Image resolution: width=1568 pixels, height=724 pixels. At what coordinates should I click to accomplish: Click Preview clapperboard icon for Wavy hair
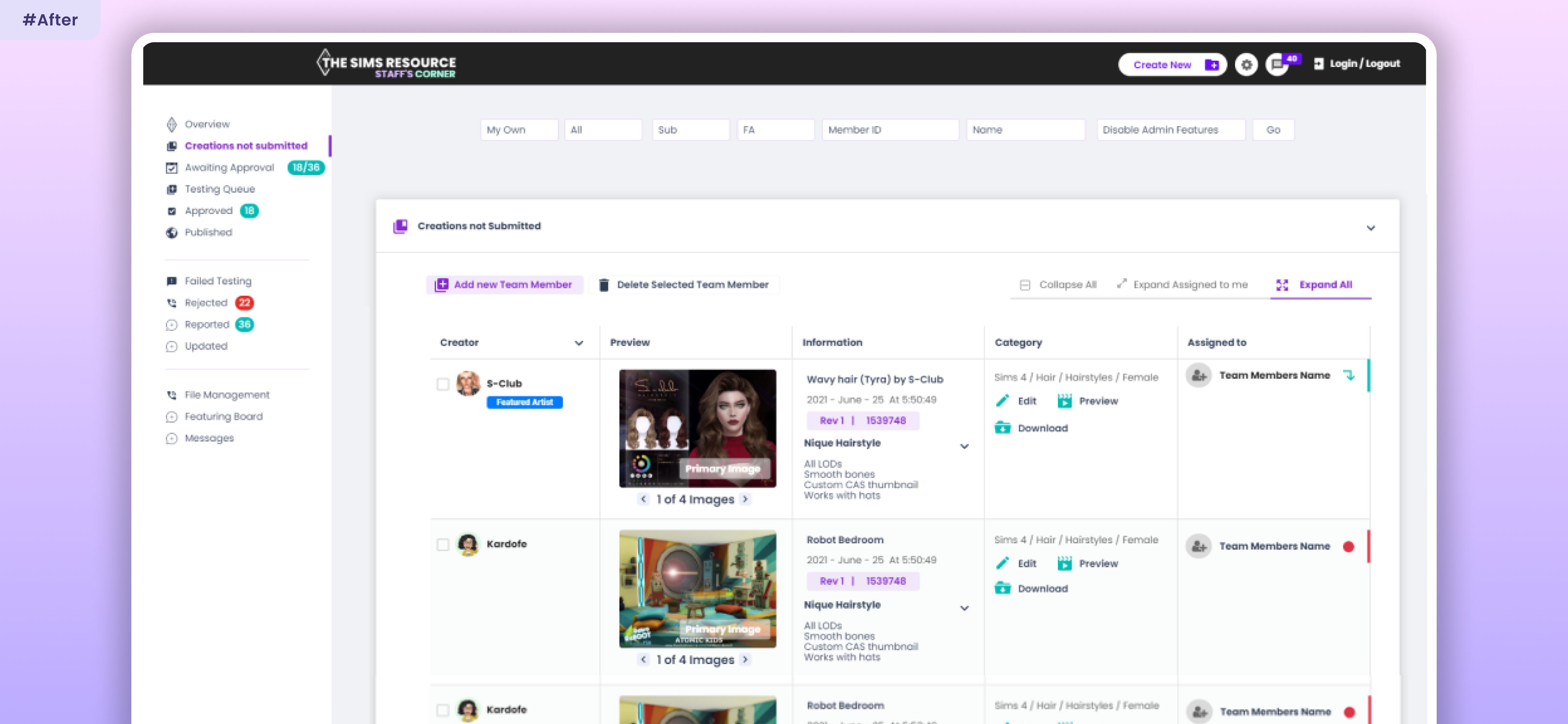(1064, 401)
